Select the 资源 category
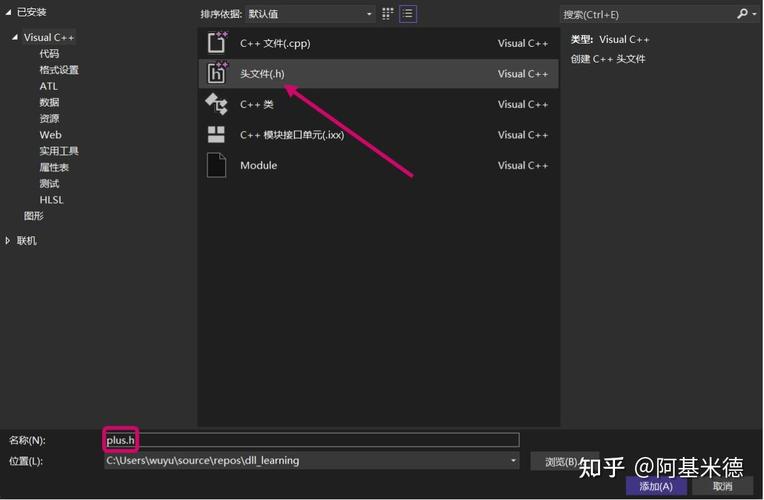This screenshot has width=764, height=500. pyautogui.click(x=49, y=118)
